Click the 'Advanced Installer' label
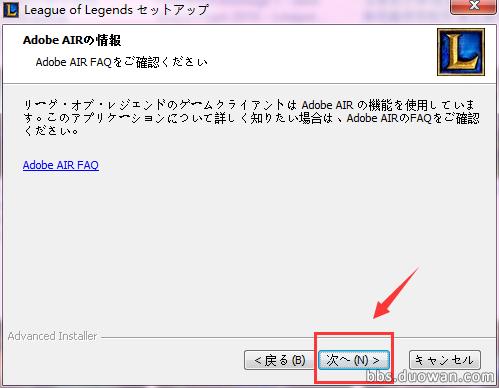Image resolution: width=499 pixels, height=388 pixels. 52,336
